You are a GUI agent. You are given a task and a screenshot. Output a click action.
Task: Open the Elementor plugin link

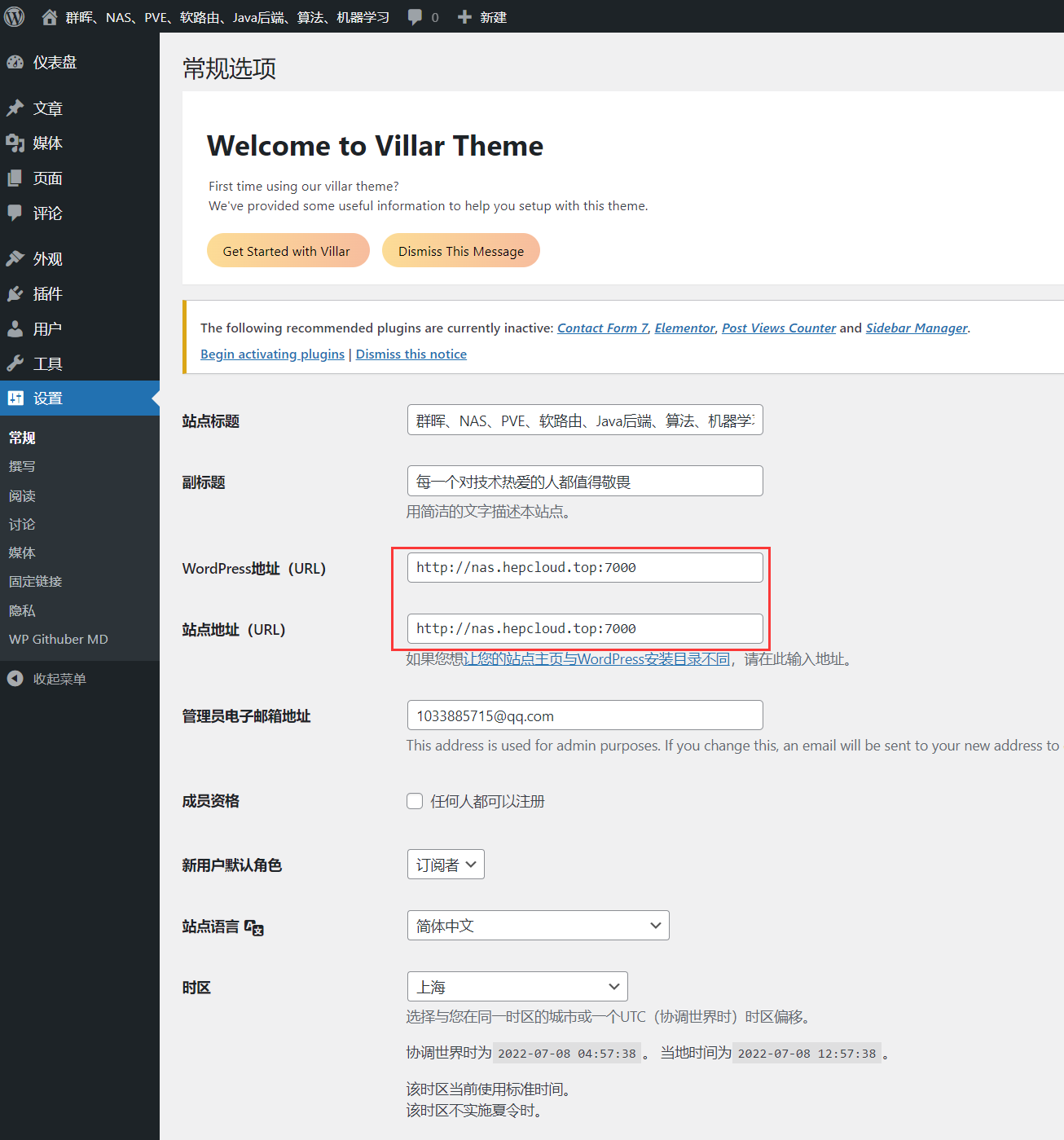[x=684, y=328]
